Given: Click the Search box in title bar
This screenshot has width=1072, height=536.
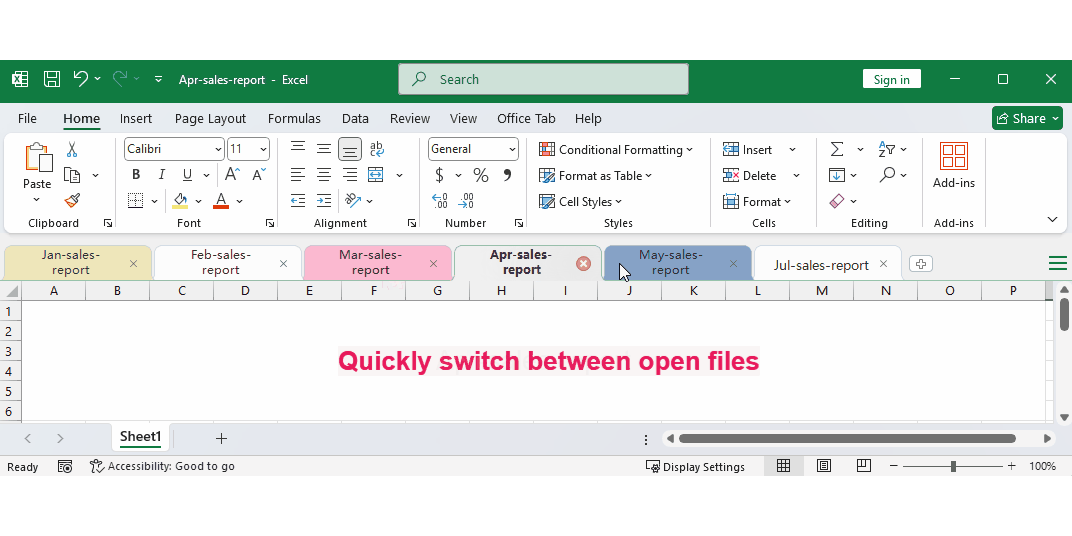Looking at the screenshot, I should (x=544, y=79).
